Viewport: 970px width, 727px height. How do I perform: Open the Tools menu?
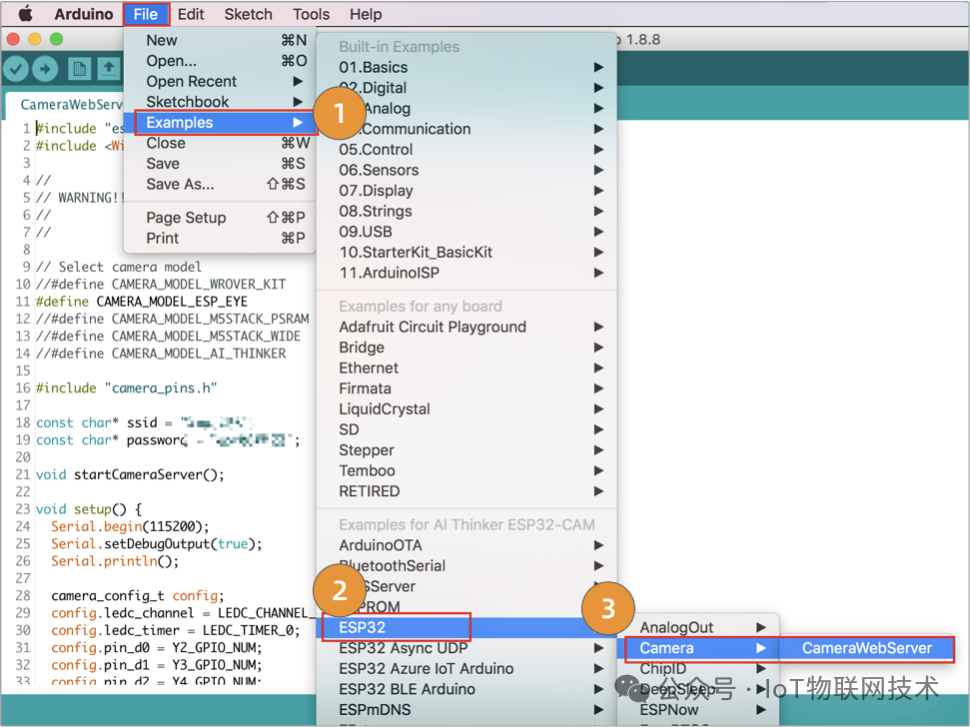(311, 14)
